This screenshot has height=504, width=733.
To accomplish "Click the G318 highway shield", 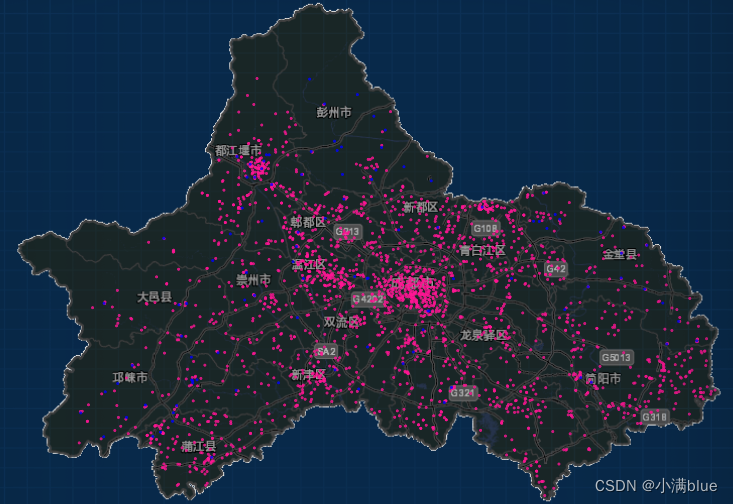I will [x=654, y=417].
